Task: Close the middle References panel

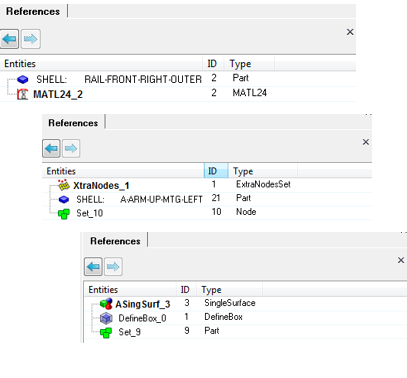Action: (366, 142)
